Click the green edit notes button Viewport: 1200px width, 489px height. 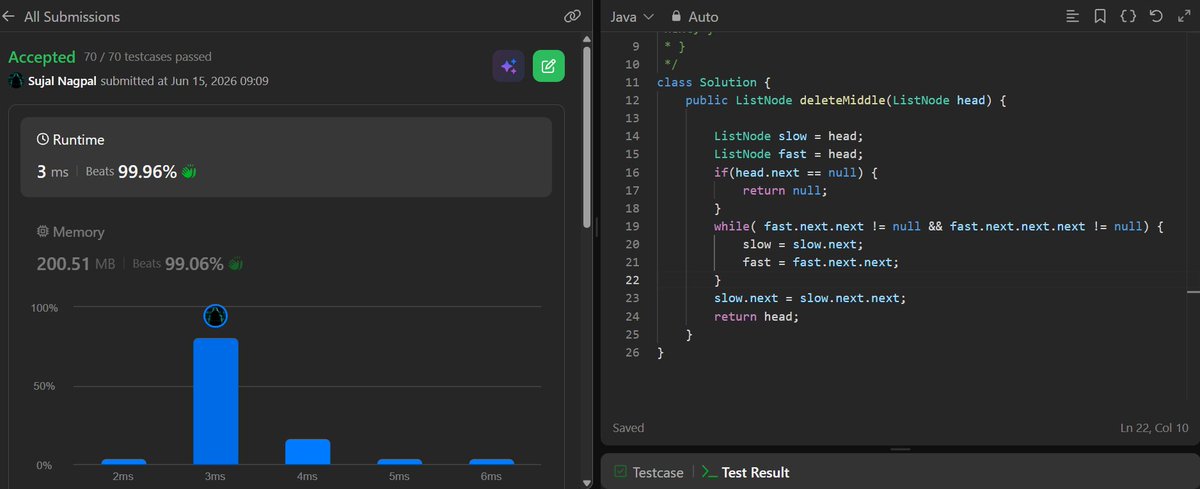548,66
